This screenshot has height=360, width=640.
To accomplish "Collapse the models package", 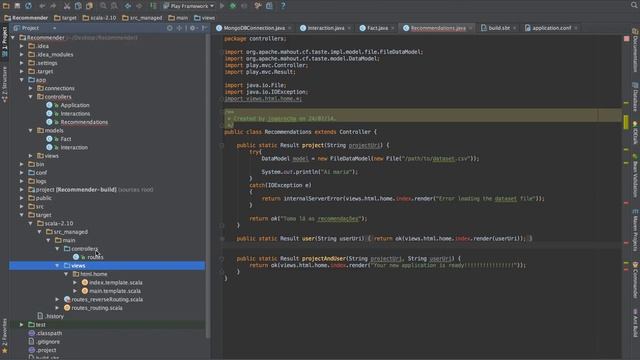I will [x=31, y=131].
